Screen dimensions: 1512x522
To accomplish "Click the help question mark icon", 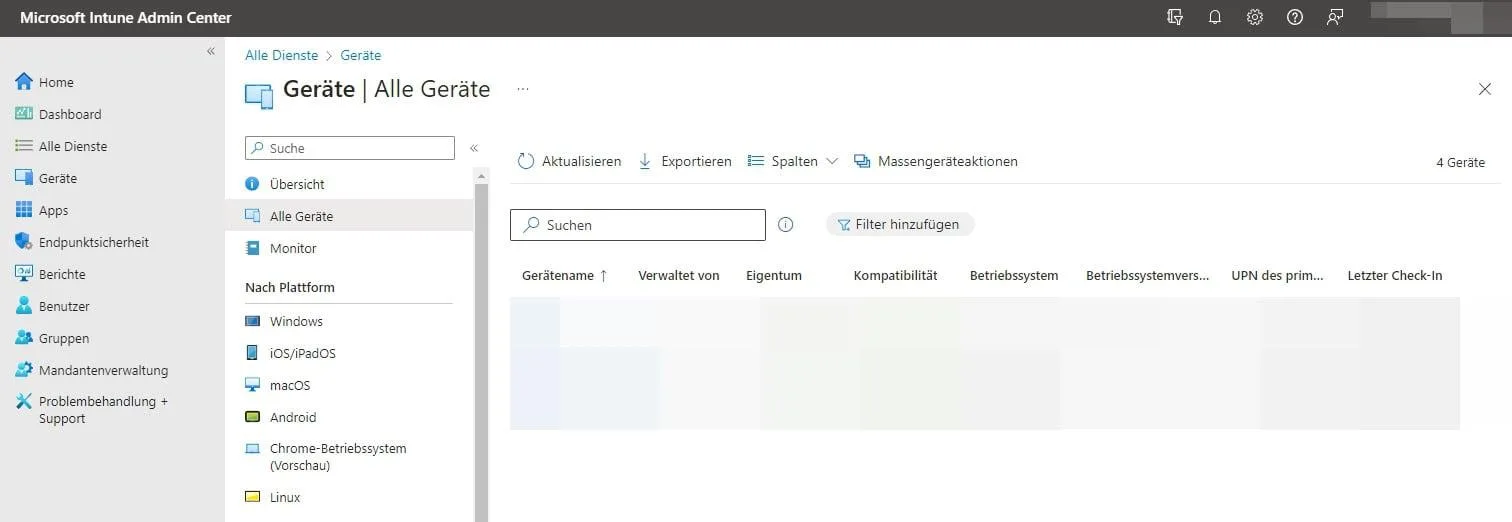I will coord(1295,17).
